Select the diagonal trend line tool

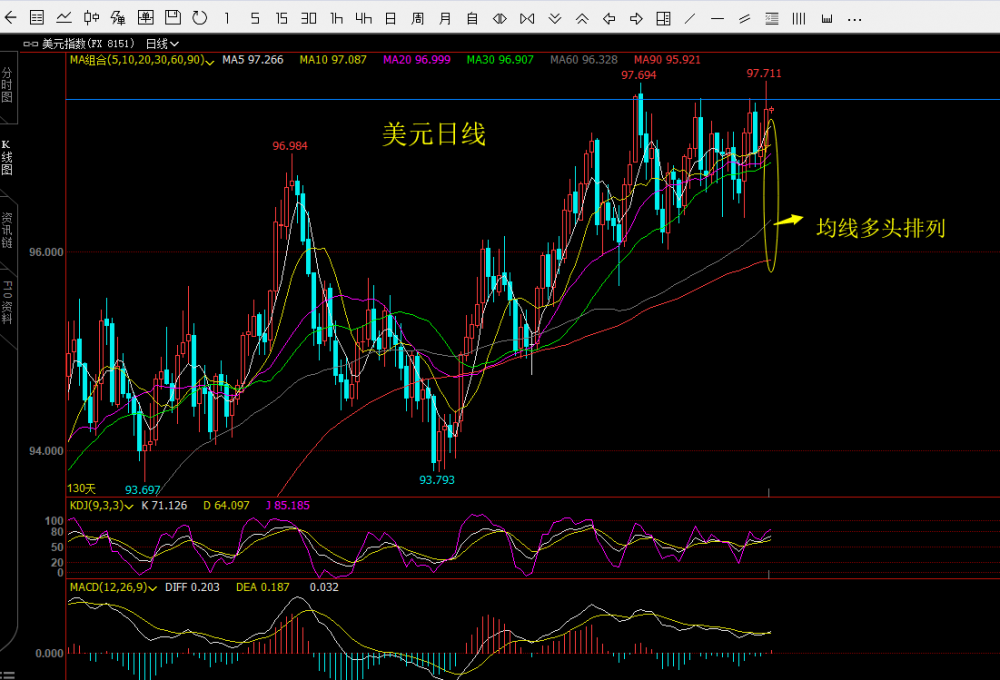coord(690,18)
